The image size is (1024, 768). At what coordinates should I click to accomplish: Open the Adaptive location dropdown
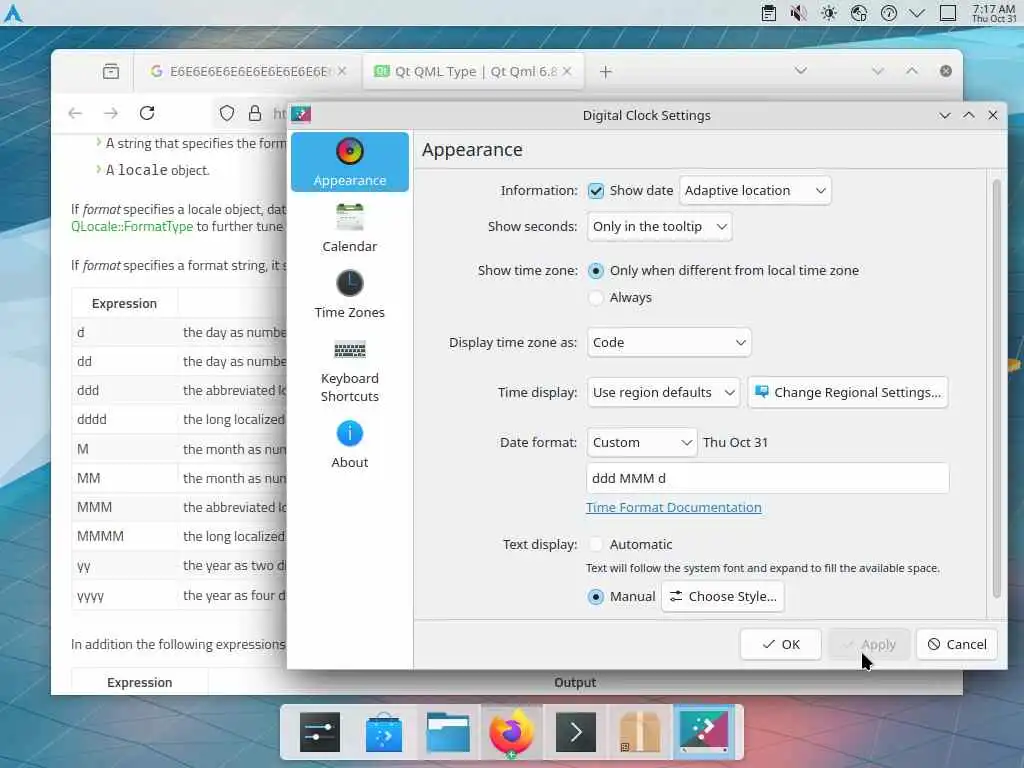(755, 191)
